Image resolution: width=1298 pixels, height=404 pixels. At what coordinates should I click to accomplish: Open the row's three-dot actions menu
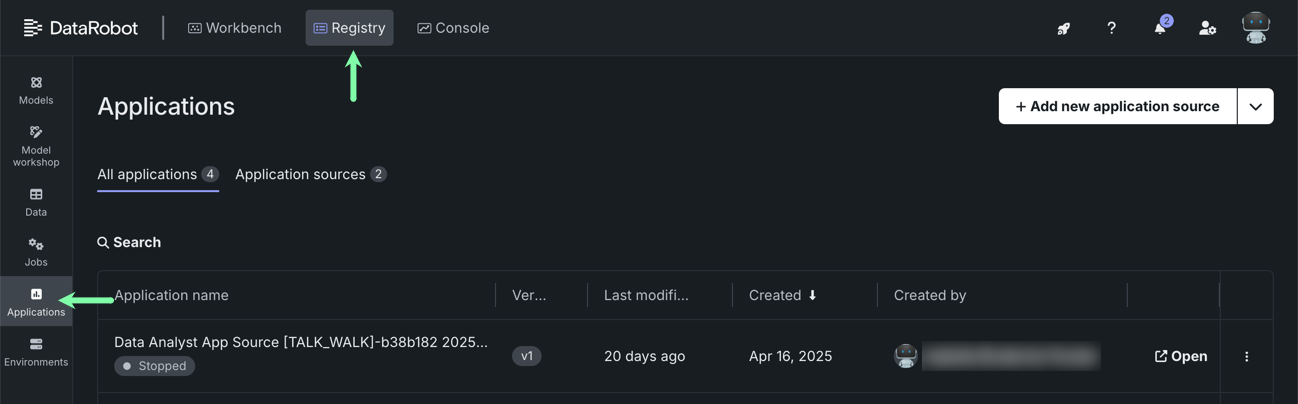point(1246,356)
